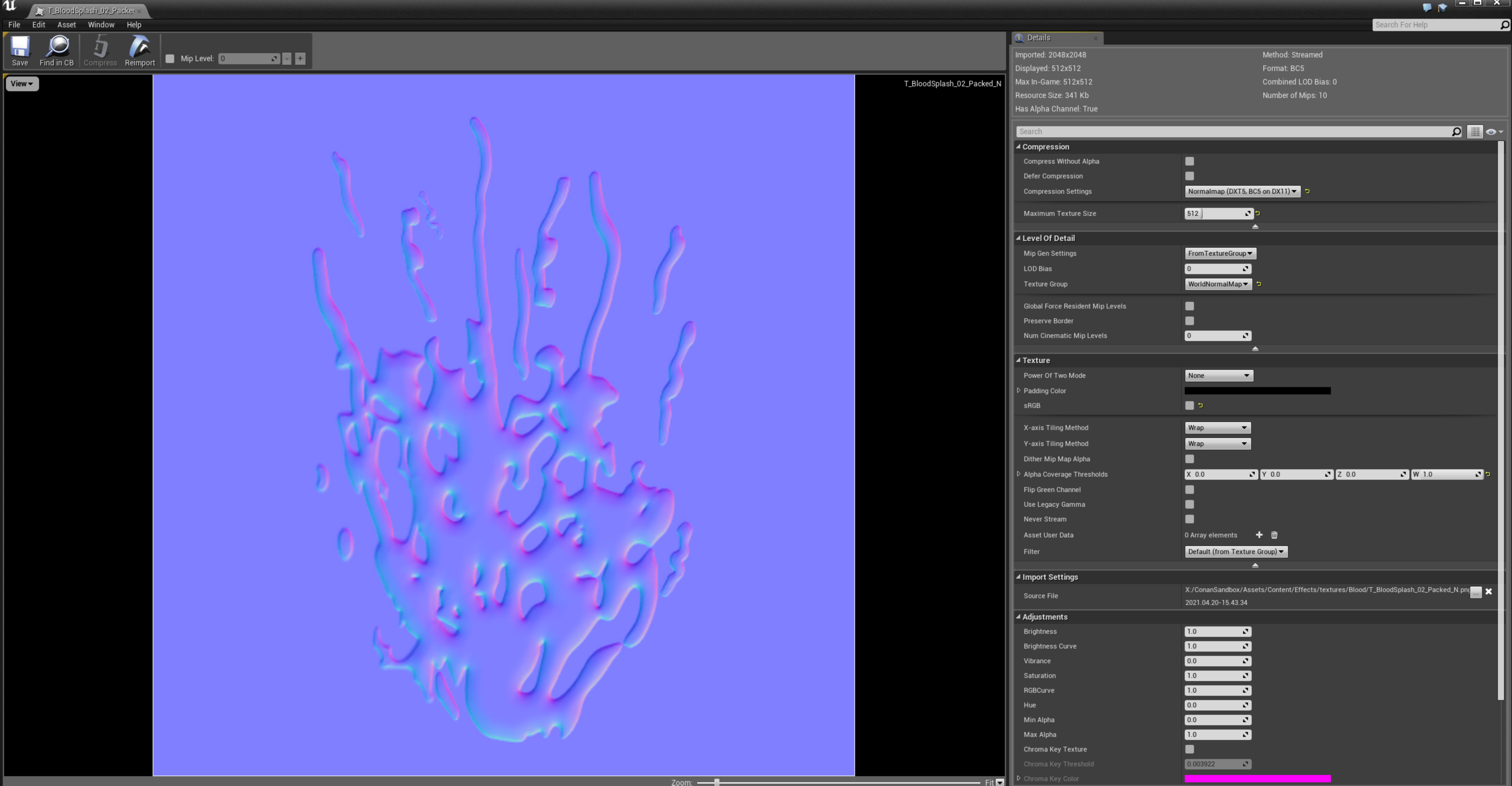Add an Asset User Data array element
This screenshot has height=786, width=1512.
coord(1259,534)
